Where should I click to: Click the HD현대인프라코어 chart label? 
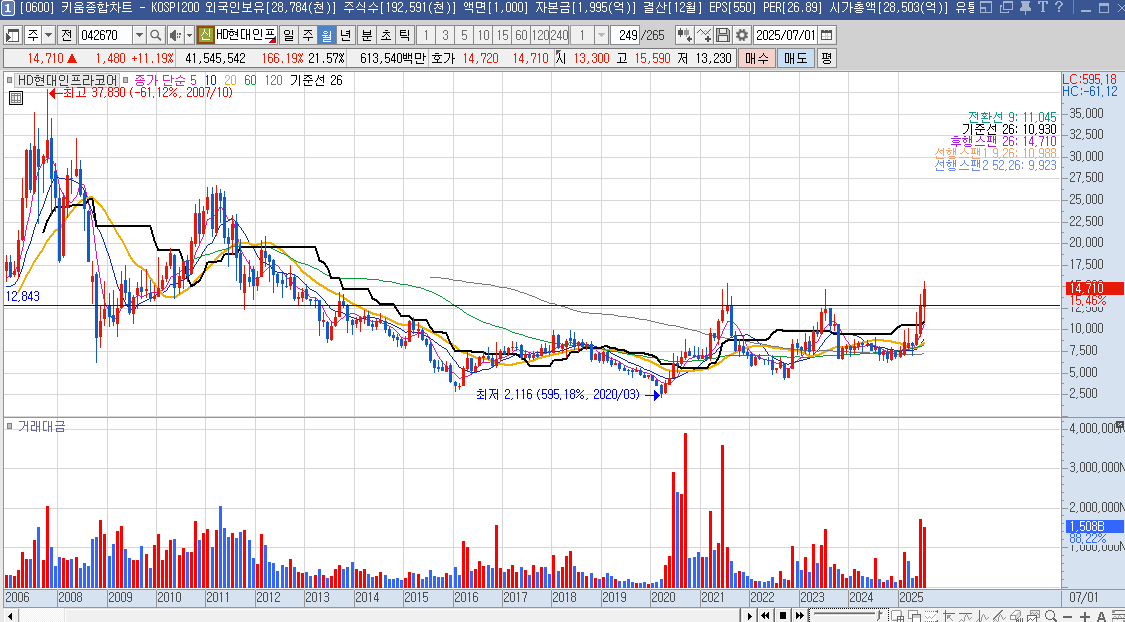click(67, 80)
